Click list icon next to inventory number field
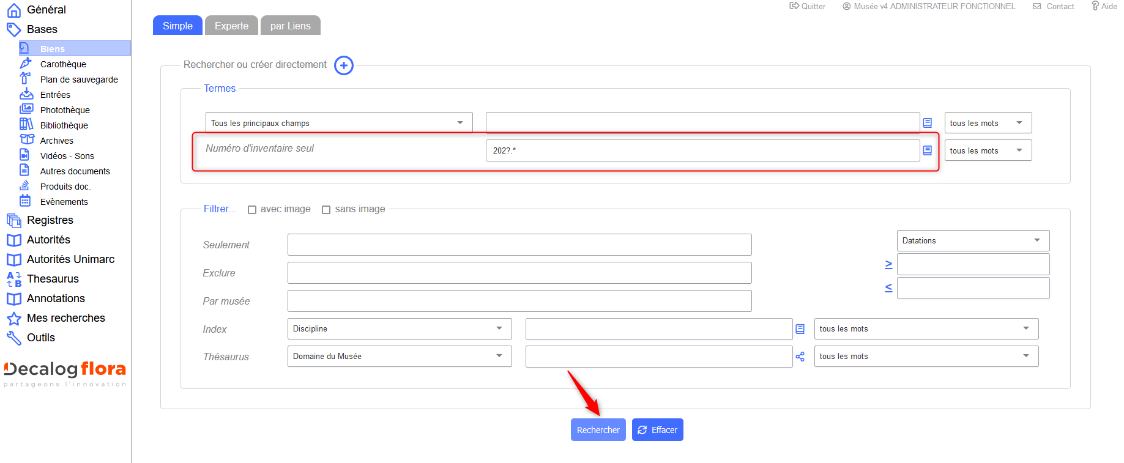This screenshot has height=463, width=1124. point(927,150)
